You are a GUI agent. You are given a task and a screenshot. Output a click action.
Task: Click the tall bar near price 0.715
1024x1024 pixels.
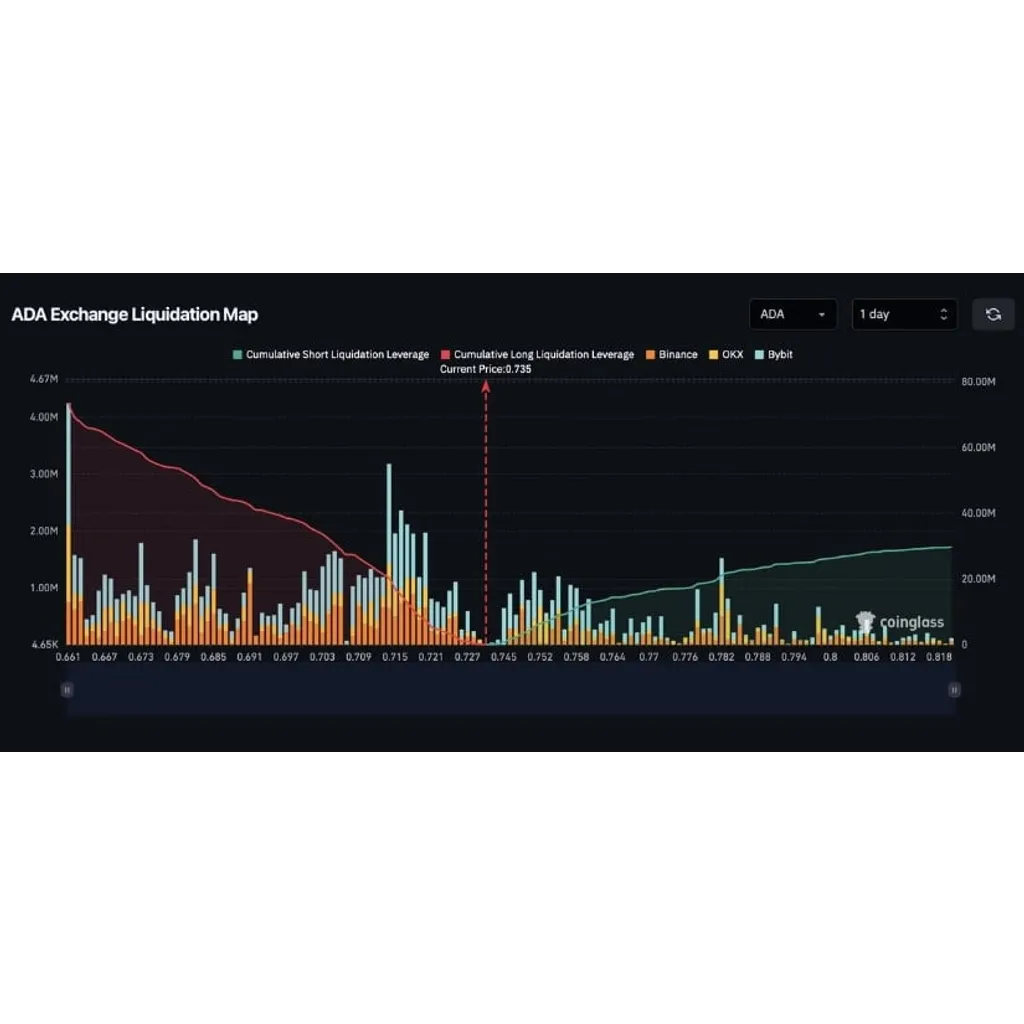click(x=389, y=554)
